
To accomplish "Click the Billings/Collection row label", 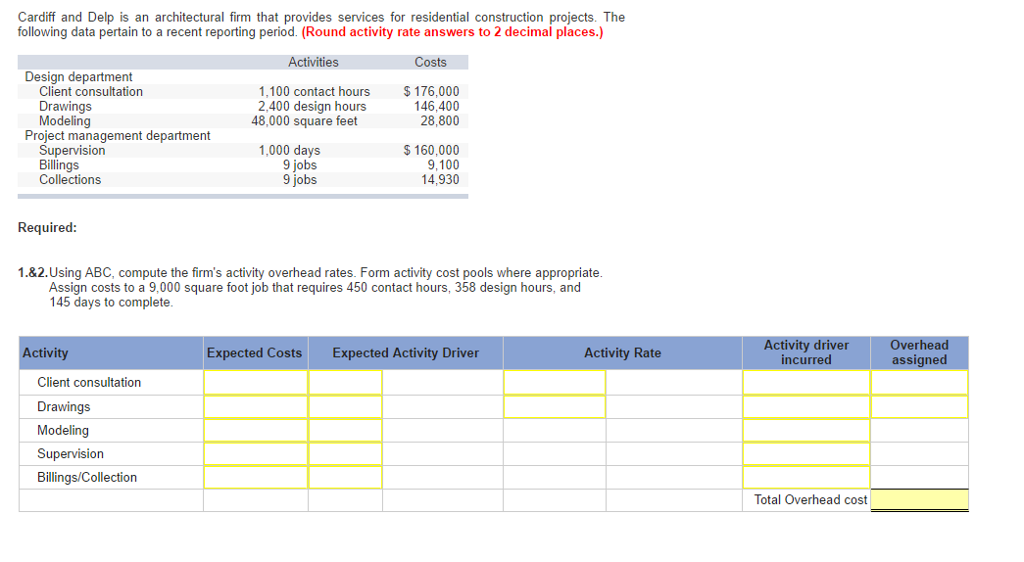I will (x=87, y=478).
